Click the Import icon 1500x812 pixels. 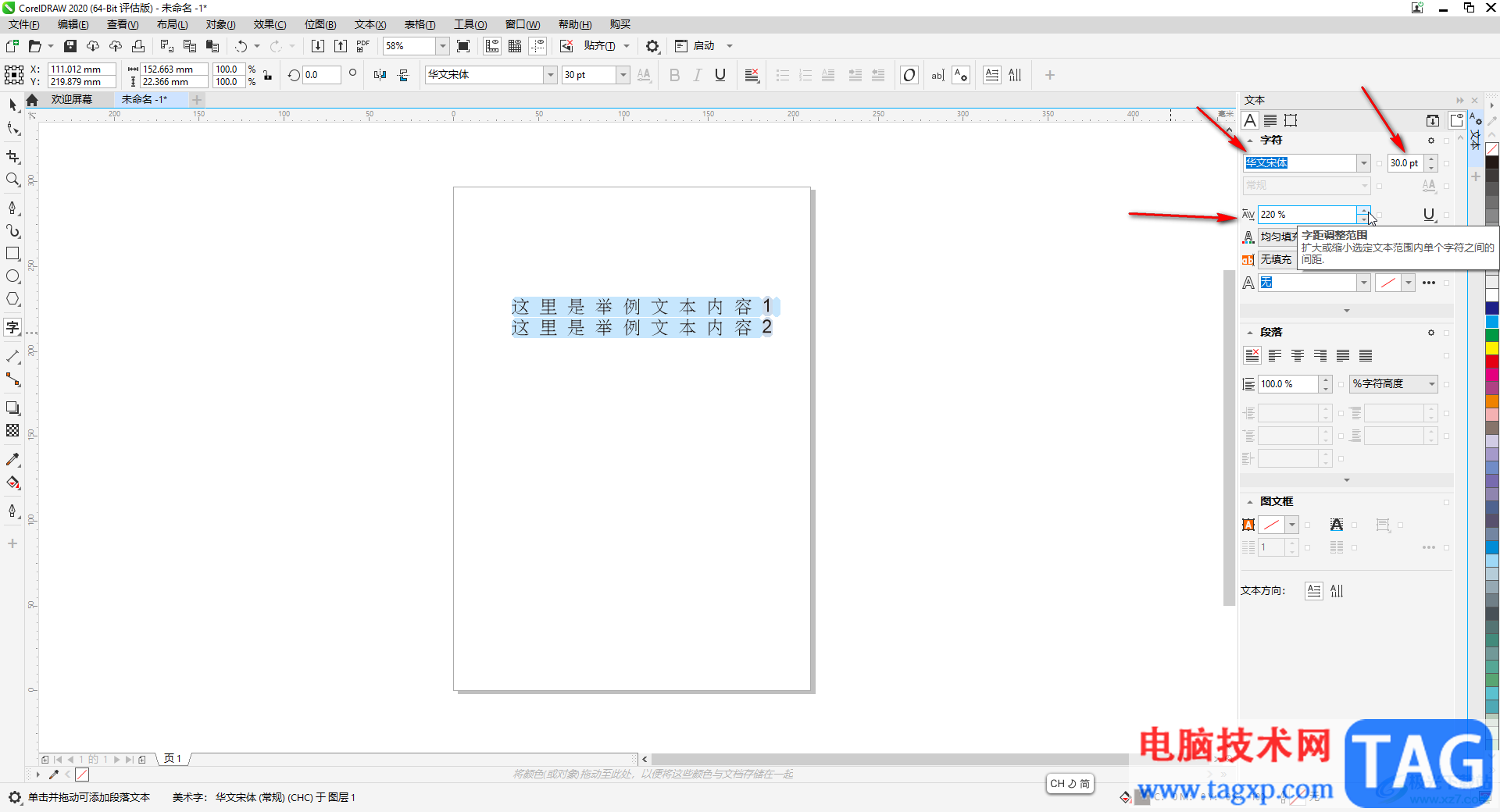coord(318,46)
